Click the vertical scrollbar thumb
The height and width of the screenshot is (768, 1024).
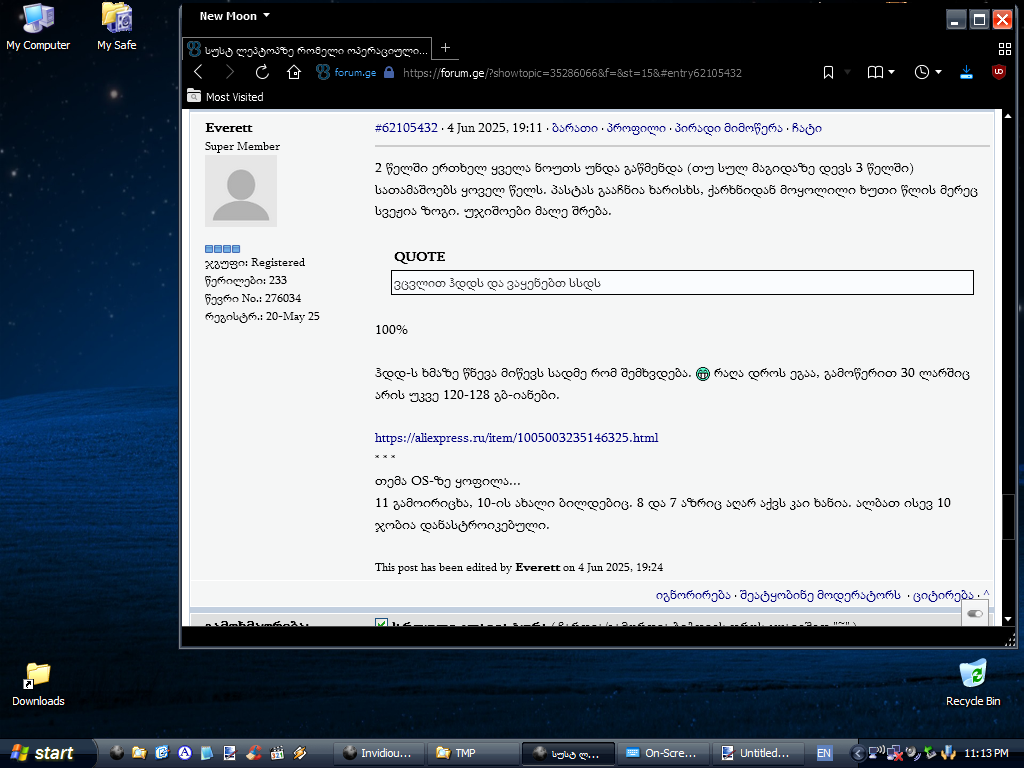[x=1008, y=516]
